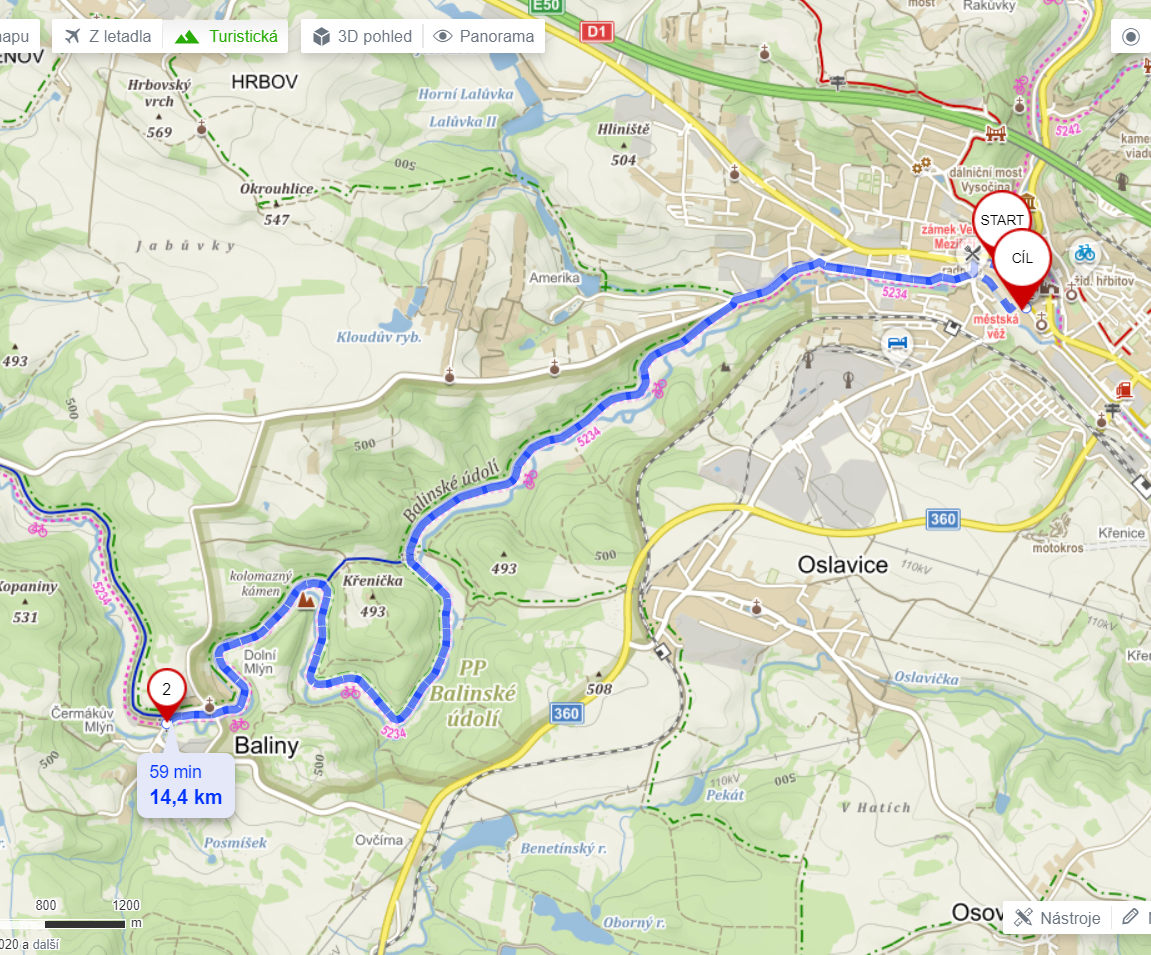Select the START route marker
1151x955 pixels.
pos(1001,220)
